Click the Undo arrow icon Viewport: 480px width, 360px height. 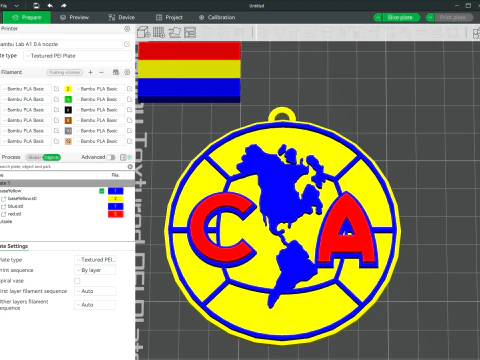[50, 6]
